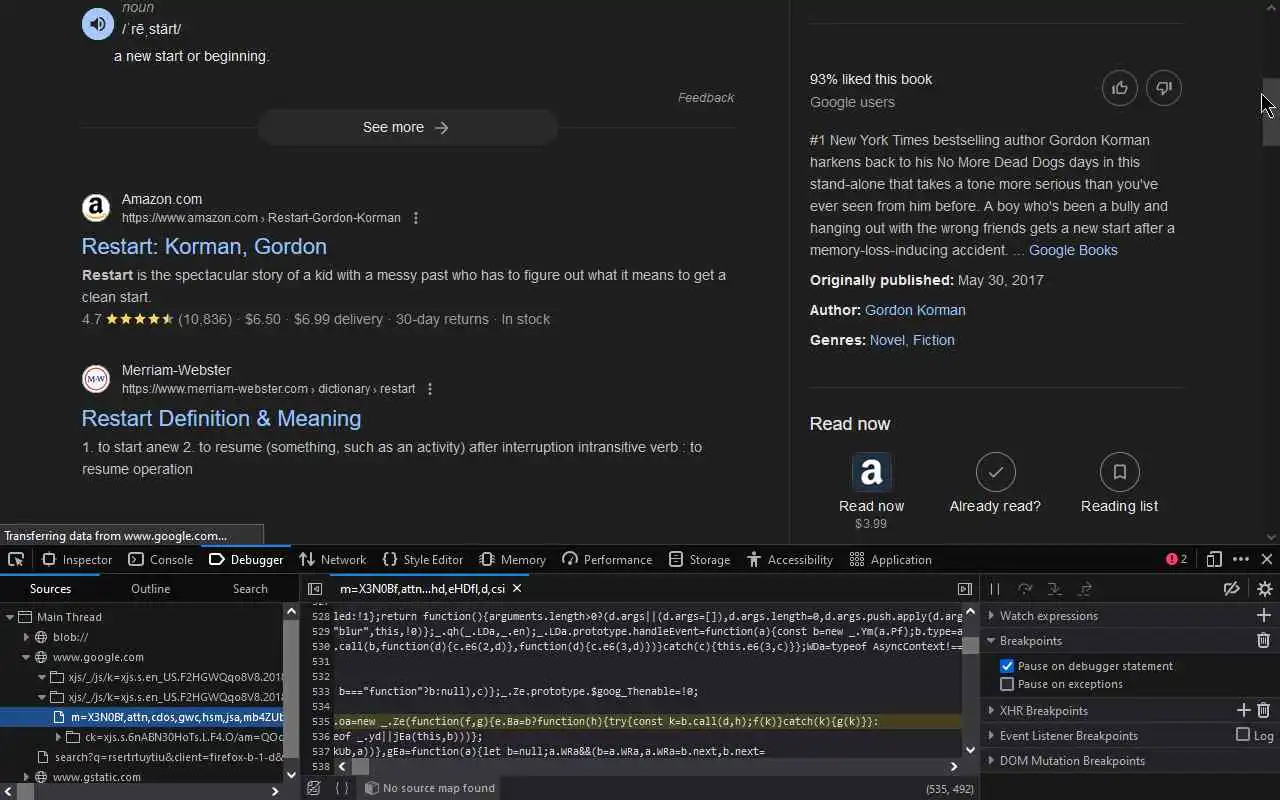This screenshot has width=1280, height=800.
Task: Give thumbs down to the book
Action: point(1164,88)
